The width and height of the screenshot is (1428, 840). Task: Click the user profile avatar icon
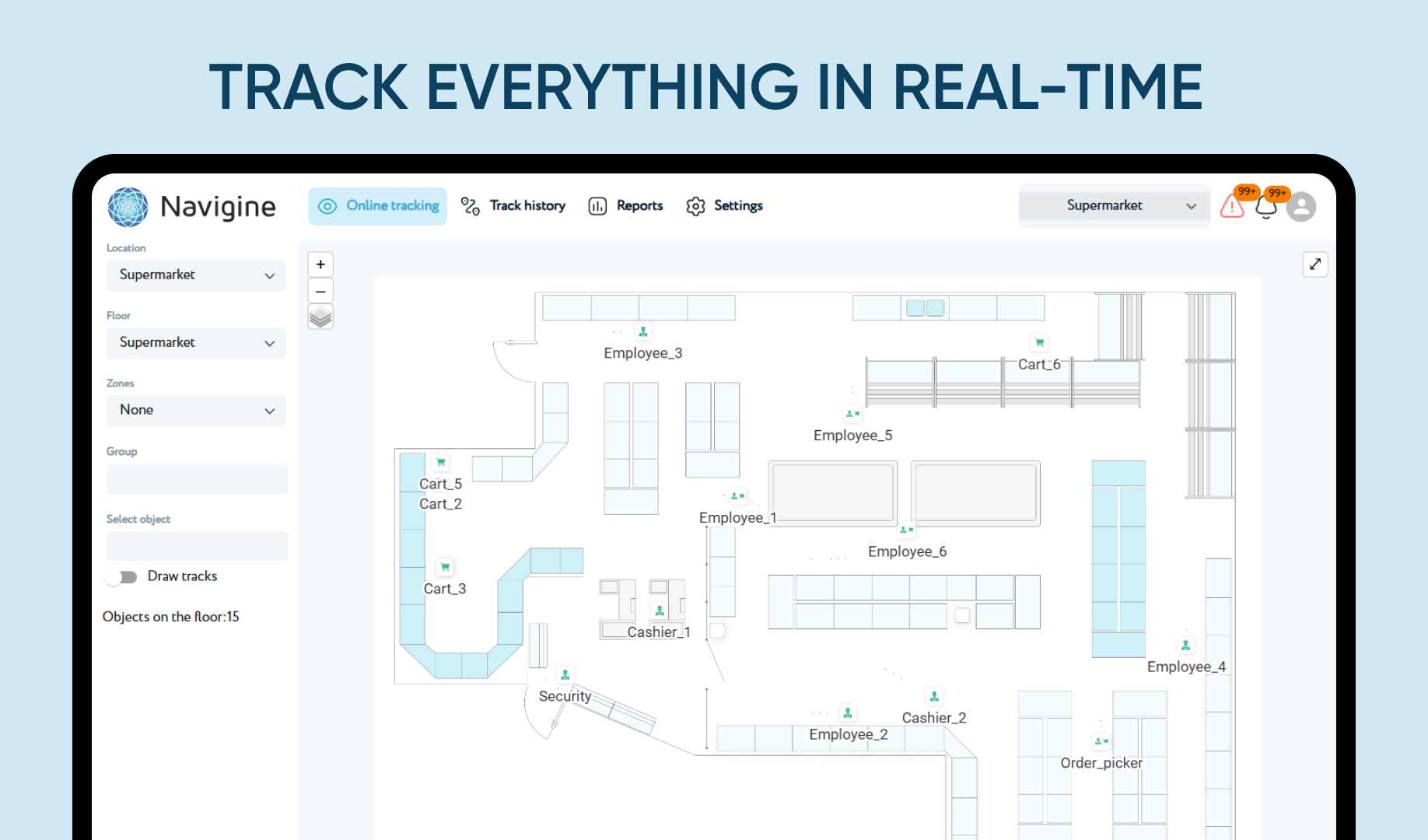click(x=1301, y=205)
